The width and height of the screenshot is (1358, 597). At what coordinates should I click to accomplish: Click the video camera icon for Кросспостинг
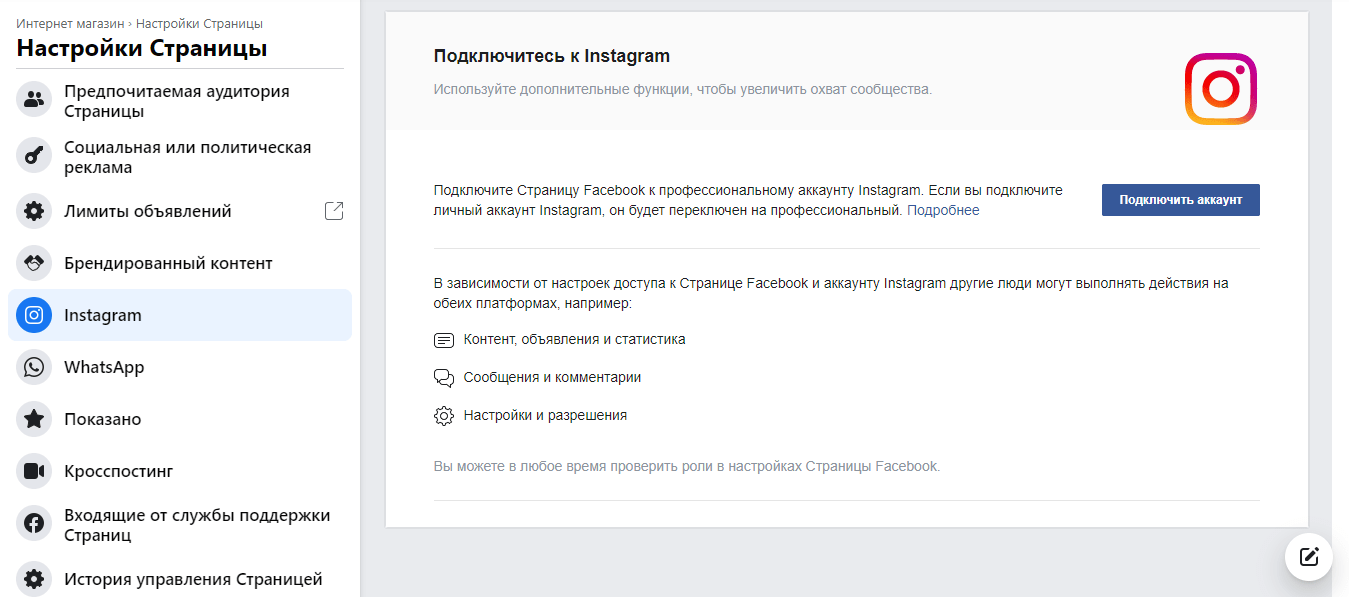pos(34,471)
